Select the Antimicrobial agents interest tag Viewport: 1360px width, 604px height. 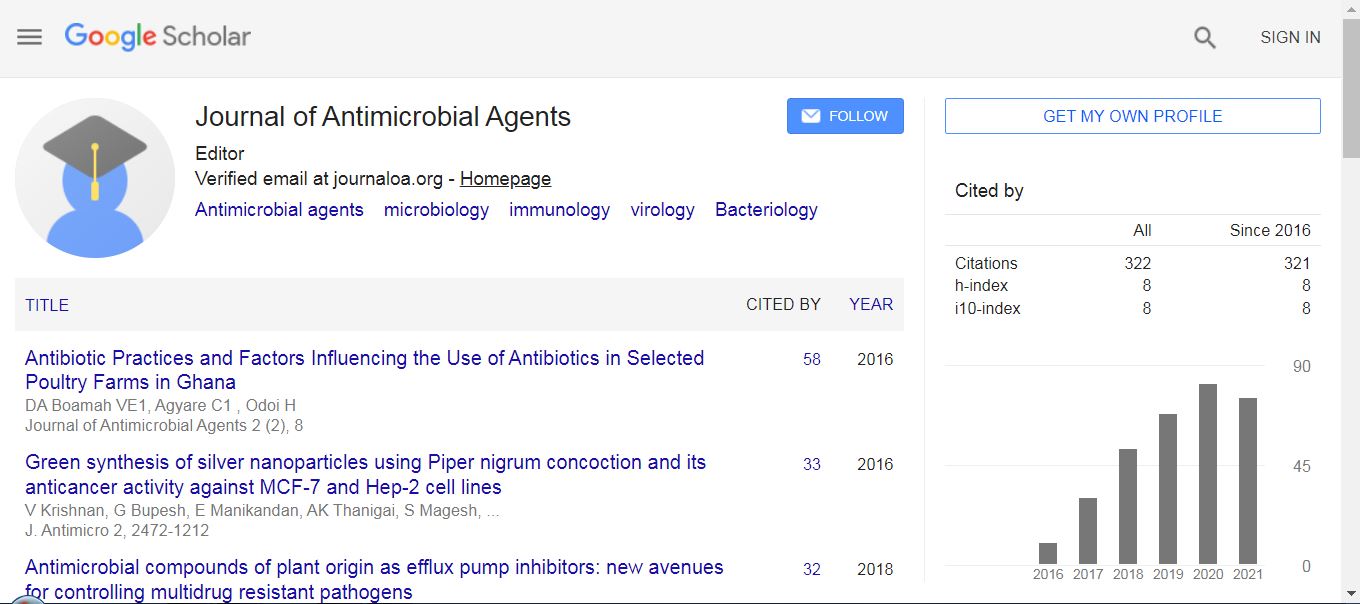click(279, 210)
